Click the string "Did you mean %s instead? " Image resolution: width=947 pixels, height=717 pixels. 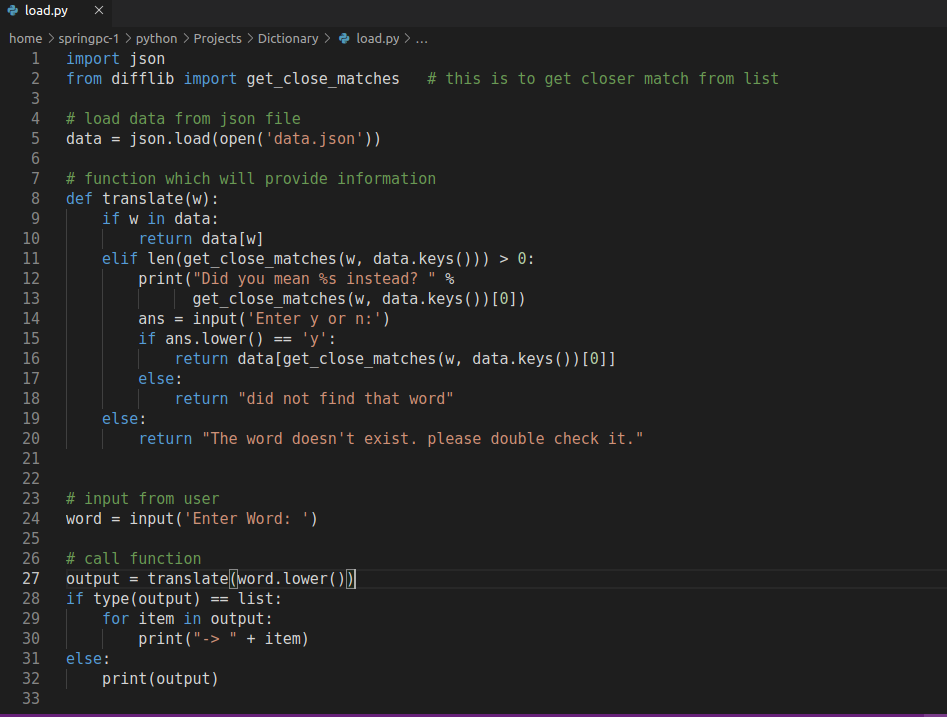tap(314, 279)
